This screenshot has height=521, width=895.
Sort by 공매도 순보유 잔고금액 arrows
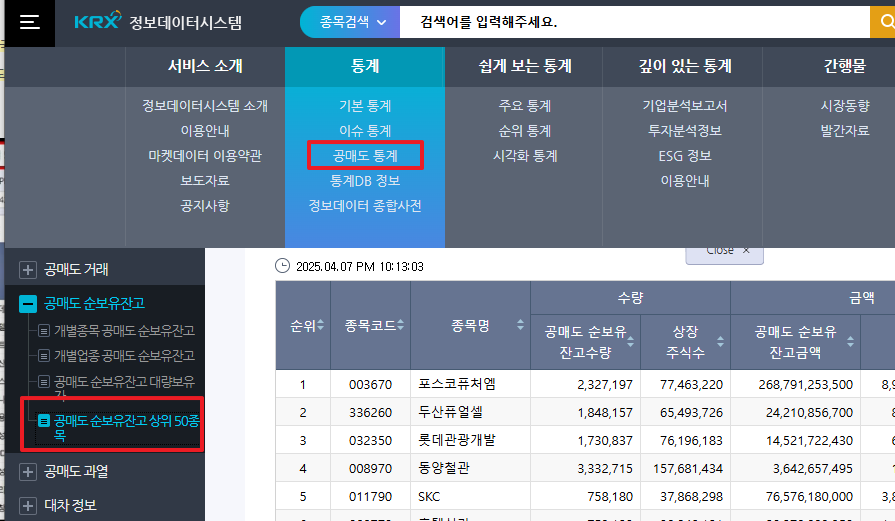click(850, 342)
